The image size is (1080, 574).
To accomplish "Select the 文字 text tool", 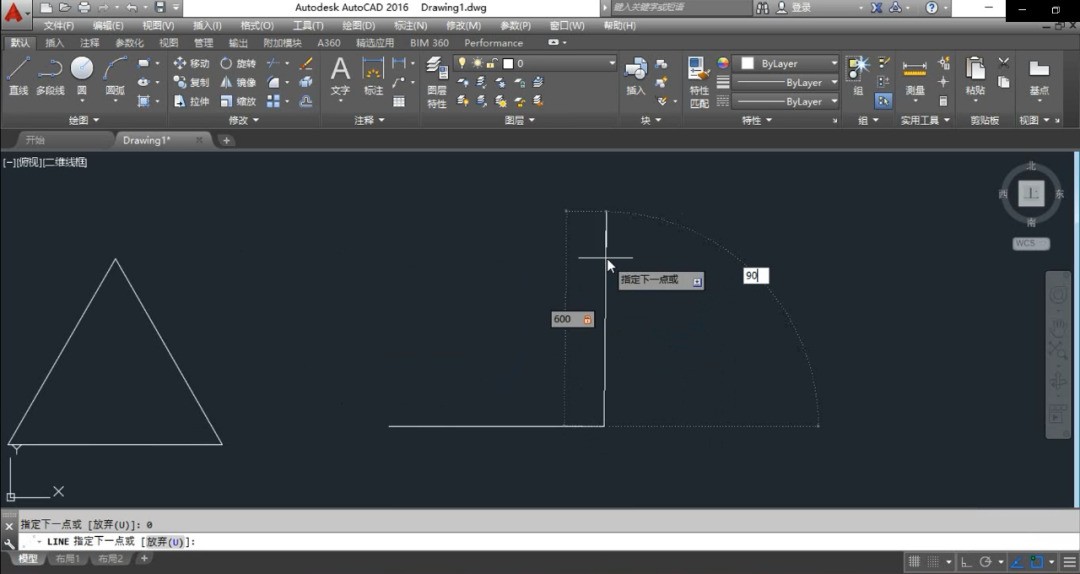I will (340, 76).
